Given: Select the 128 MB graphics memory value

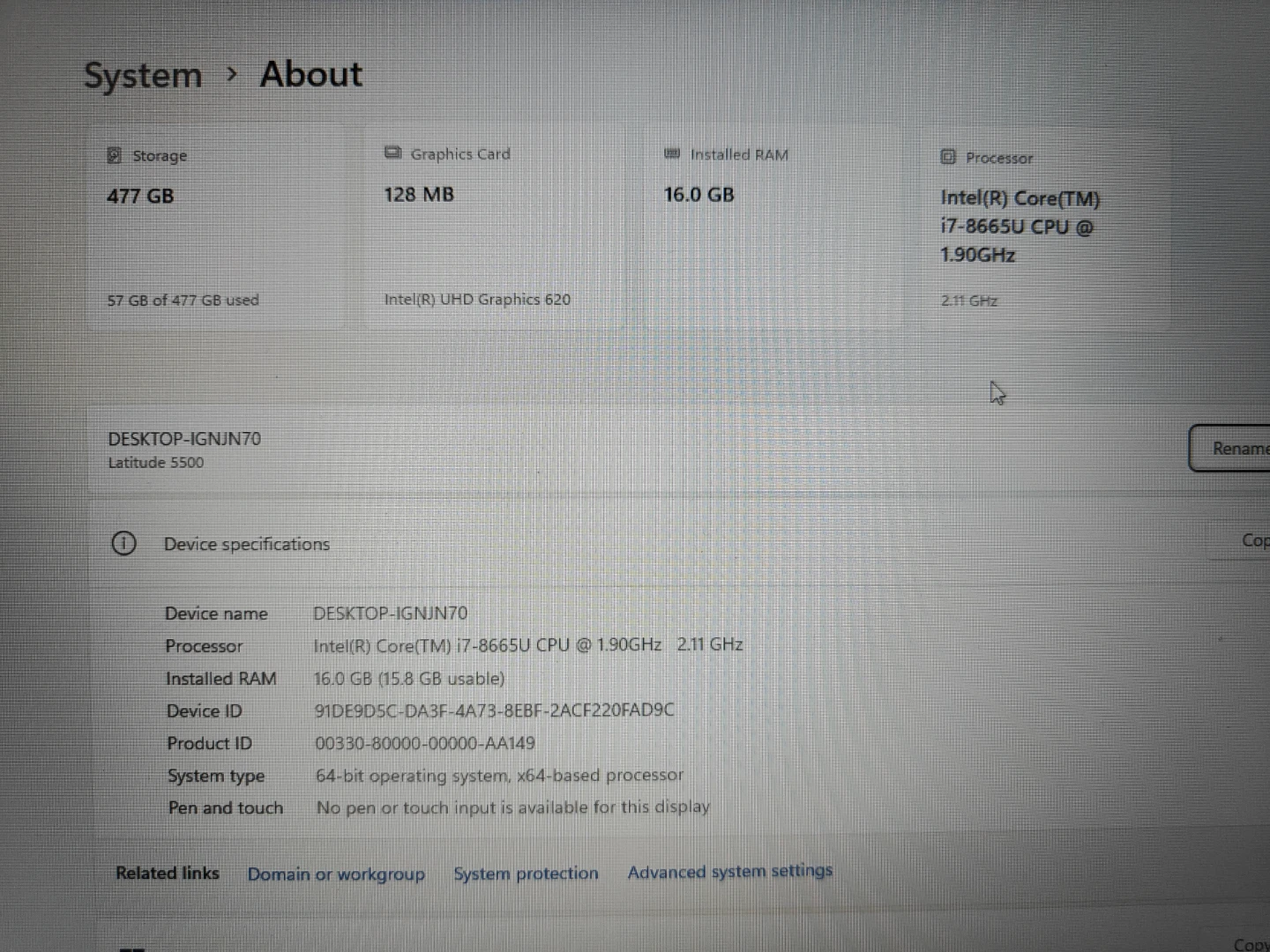Looking at the screenshot, I should click(x=419, y=194).
